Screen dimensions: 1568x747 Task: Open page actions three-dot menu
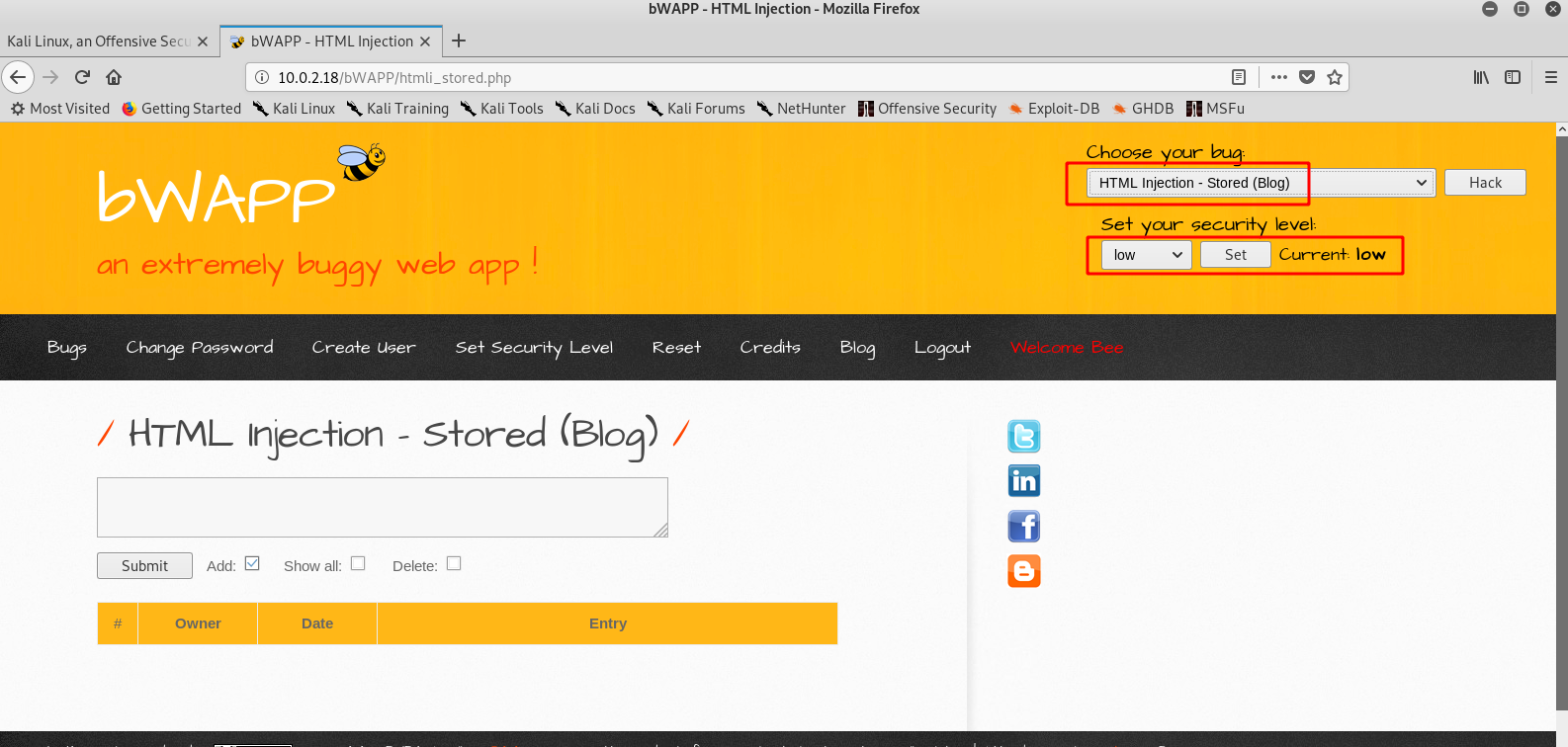coord(1279,77)
